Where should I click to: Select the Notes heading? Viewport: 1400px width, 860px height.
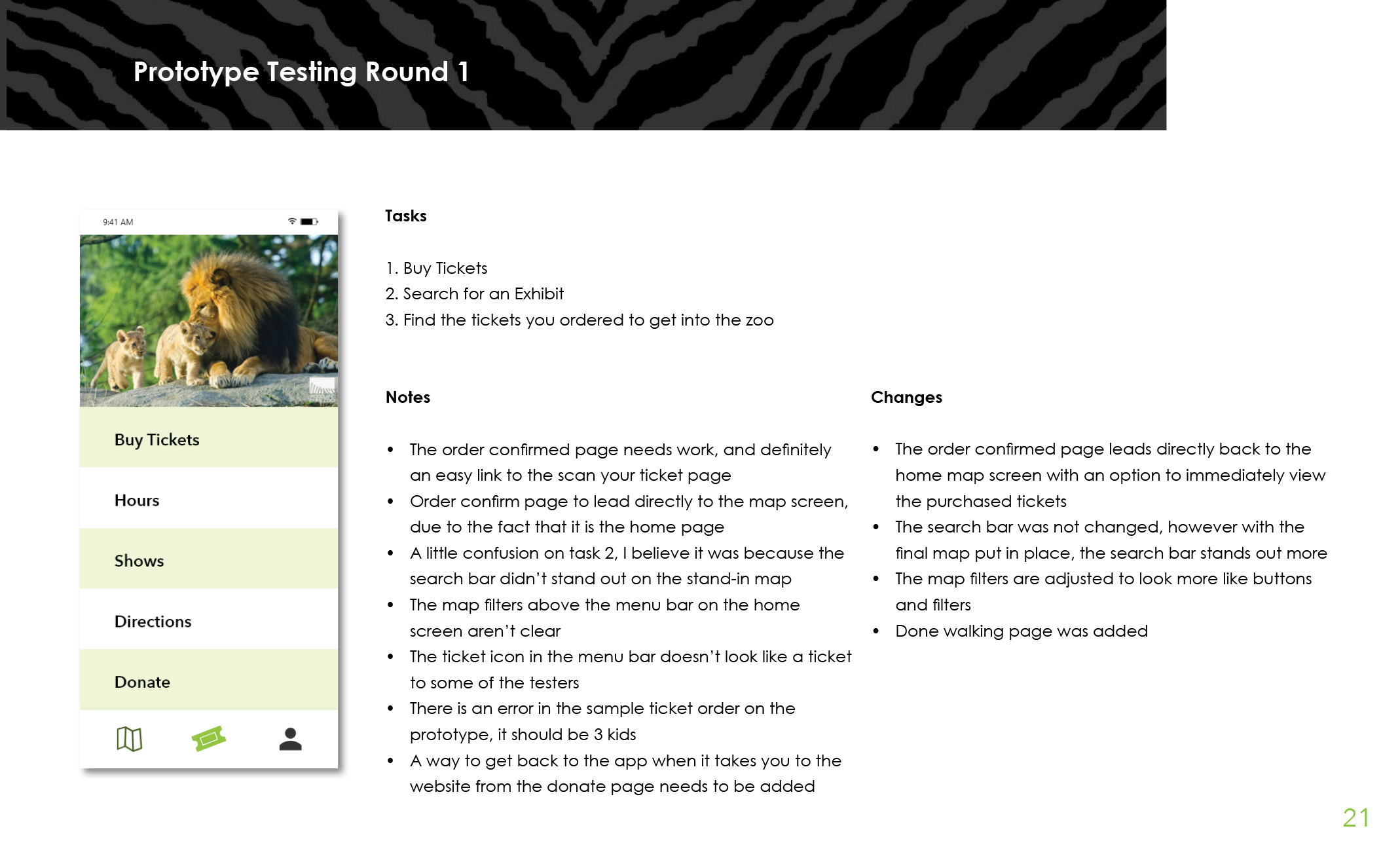point(407,397)
